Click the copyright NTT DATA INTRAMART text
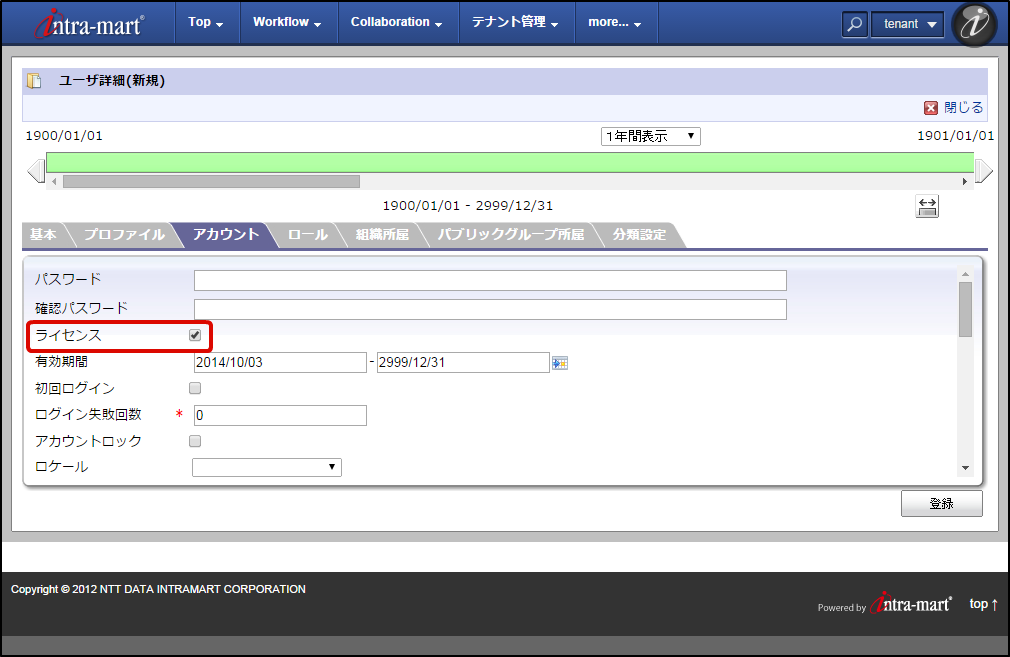Image resolution: width=1010 pixels, height=657 pixels. (x=158, y=589)
